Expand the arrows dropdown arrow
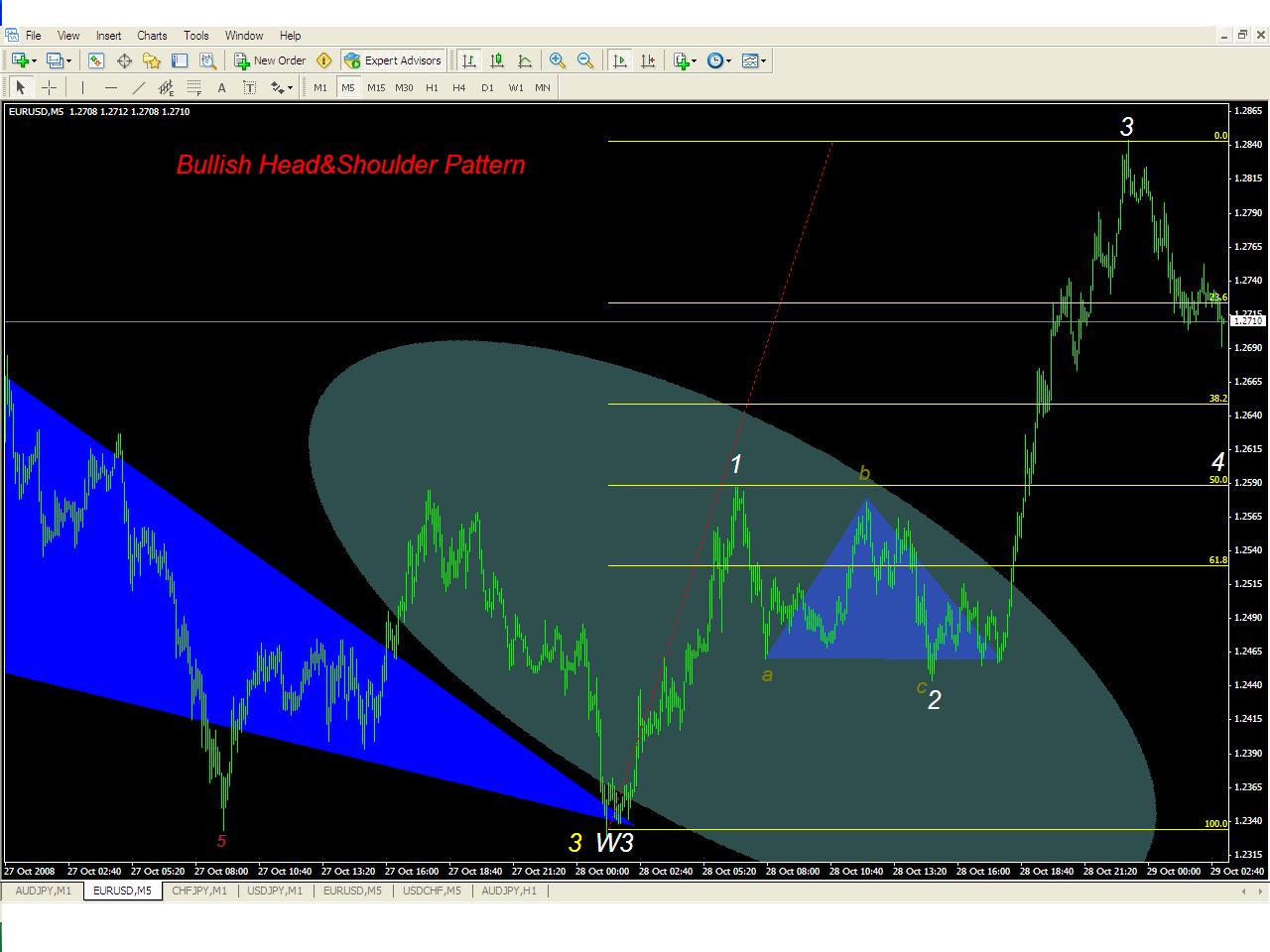This screenshot has height=952, width=1270. (x=291, y=87)
